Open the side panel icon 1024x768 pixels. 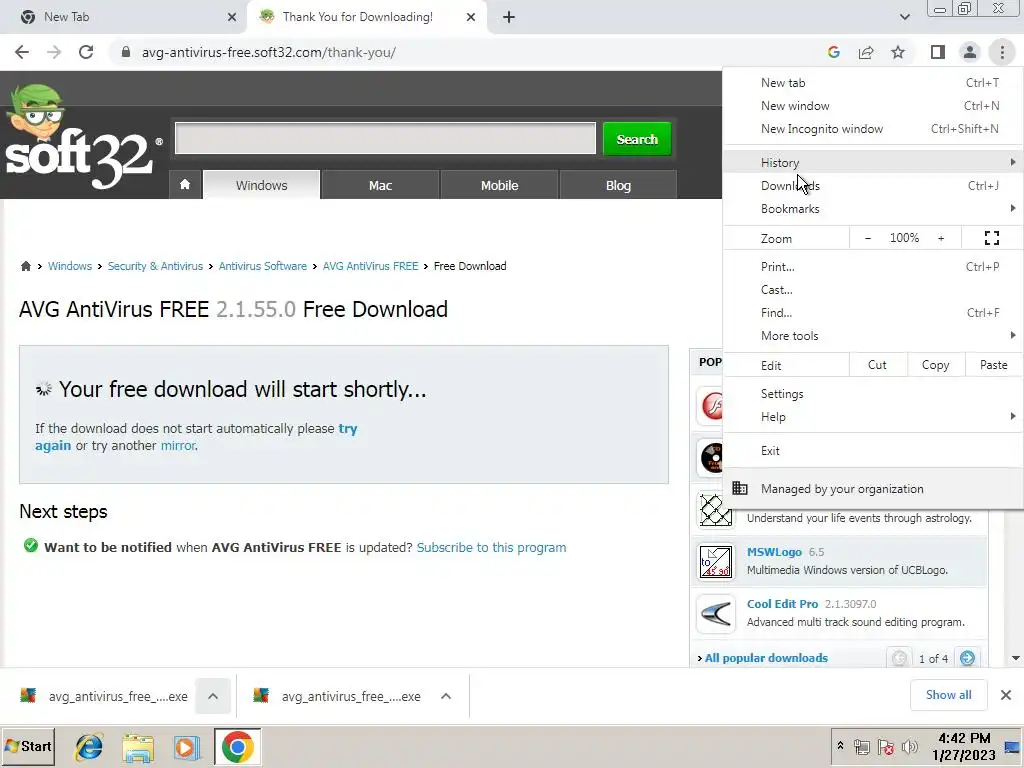pyautogui.click(x=938, y=52)
